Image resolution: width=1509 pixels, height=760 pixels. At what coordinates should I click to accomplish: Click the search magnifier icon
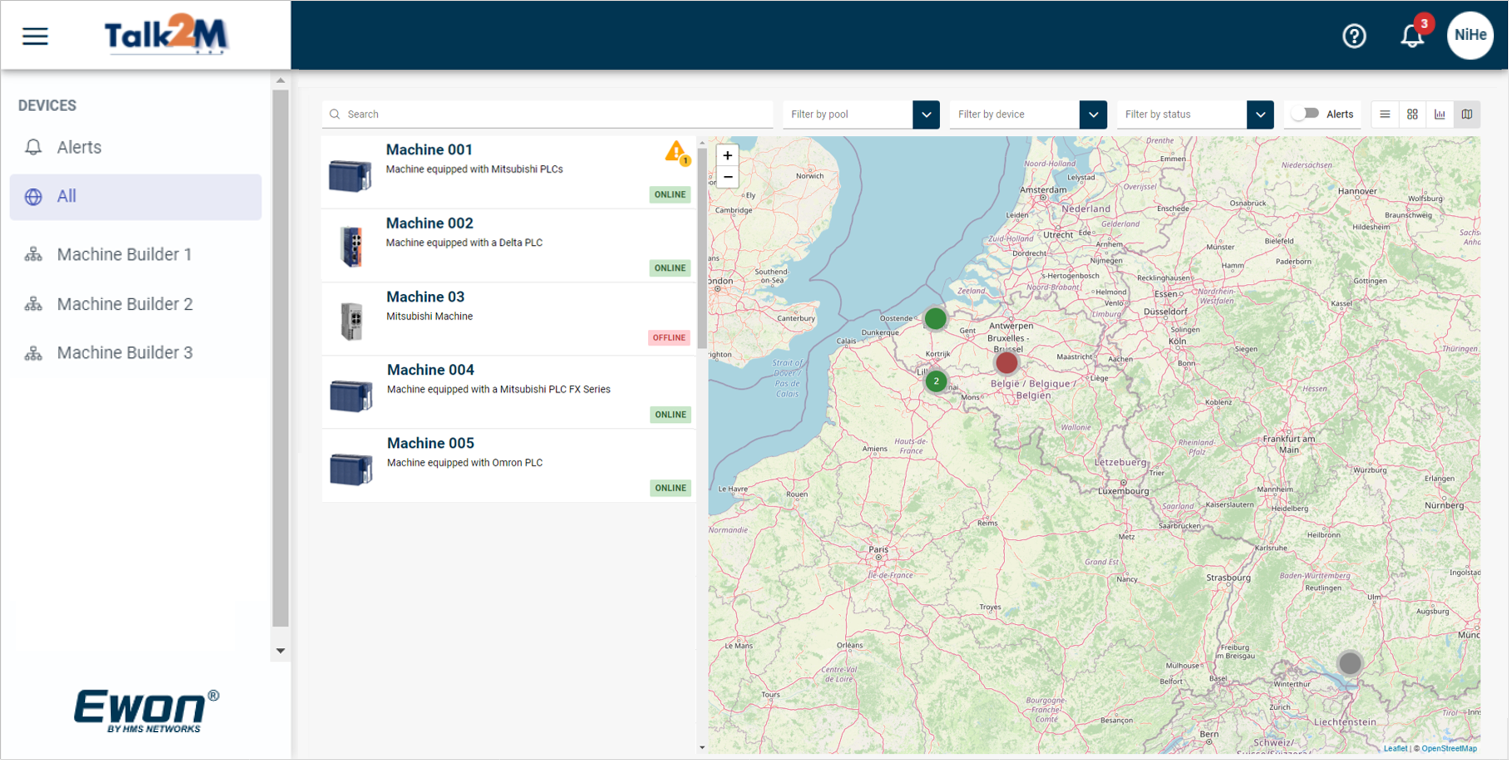(x=335, y=114)
